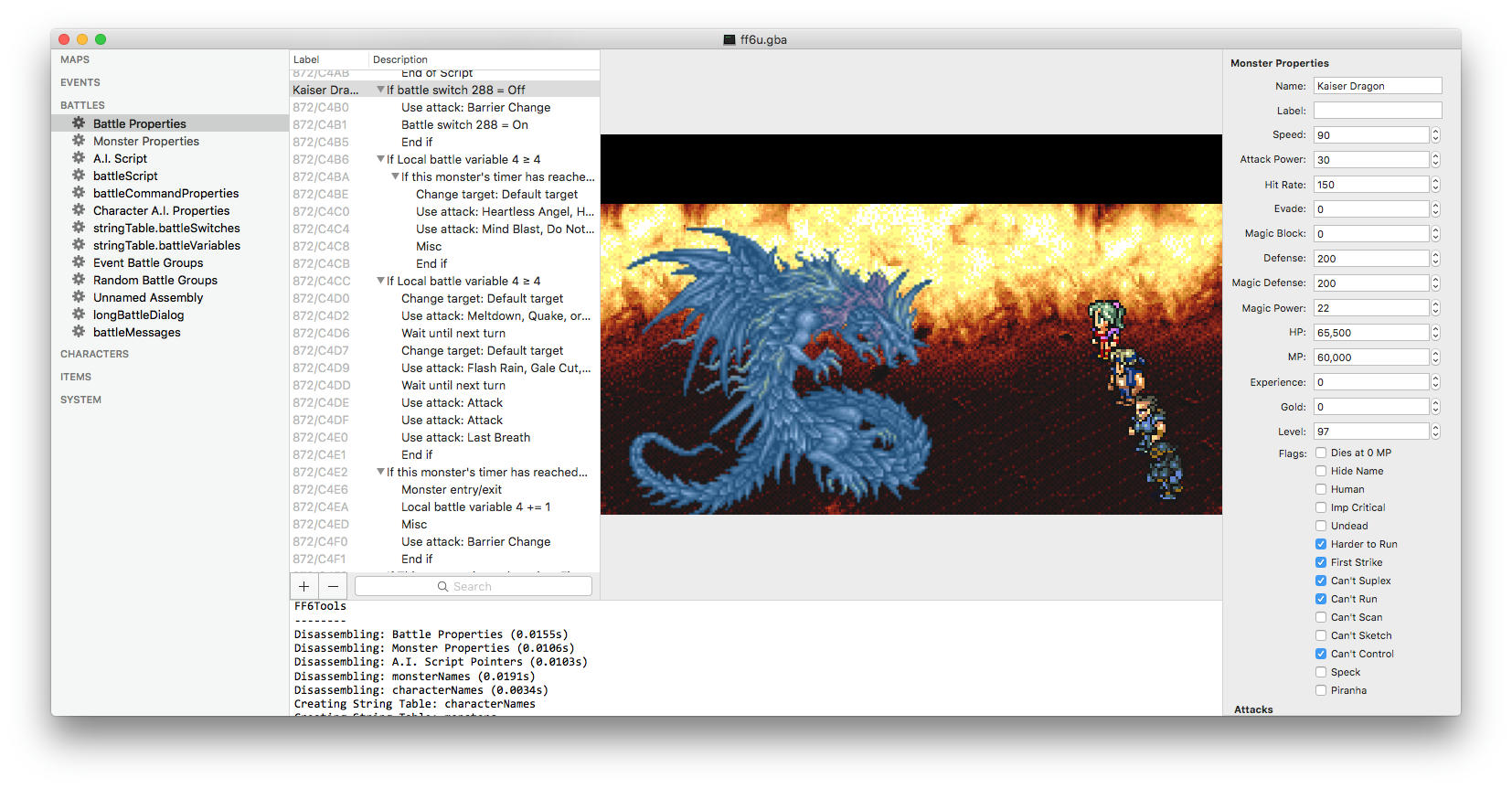Click the script Search field
The image size is (1512, 789).
474,586
